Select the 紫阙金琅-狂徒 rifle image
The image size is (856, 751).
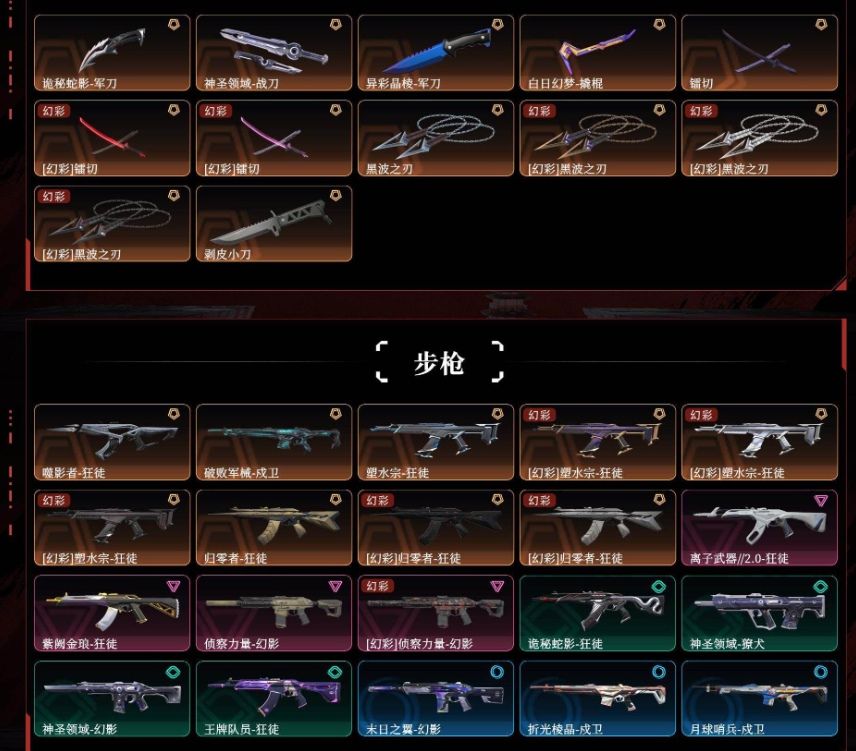pos(112,606)
